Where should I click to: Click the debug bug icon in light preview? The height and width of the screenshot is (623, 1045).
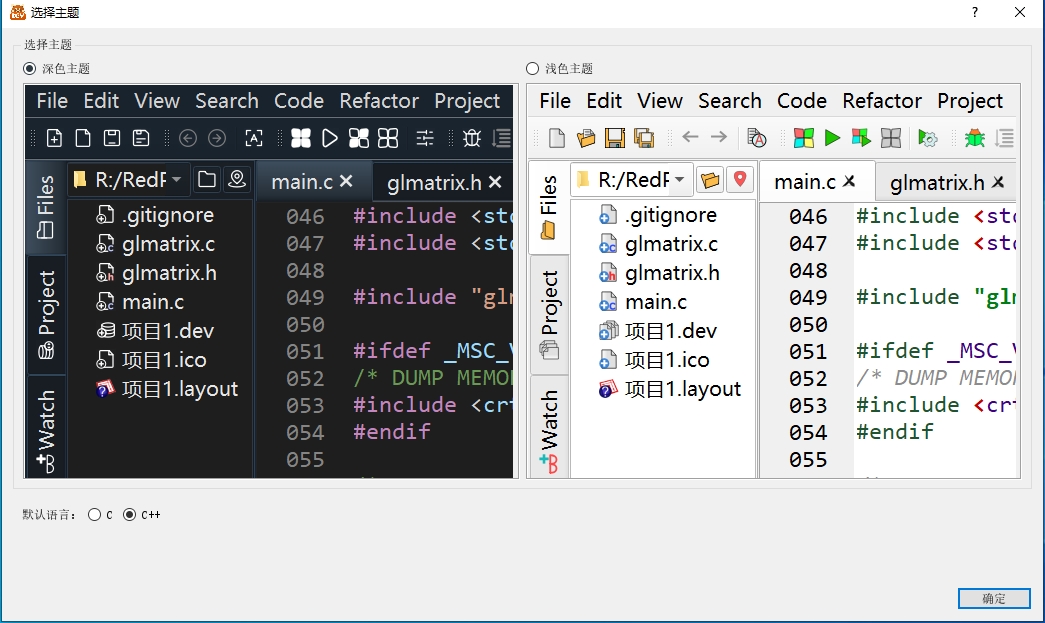pyautogui.click(x=974, y=138)
